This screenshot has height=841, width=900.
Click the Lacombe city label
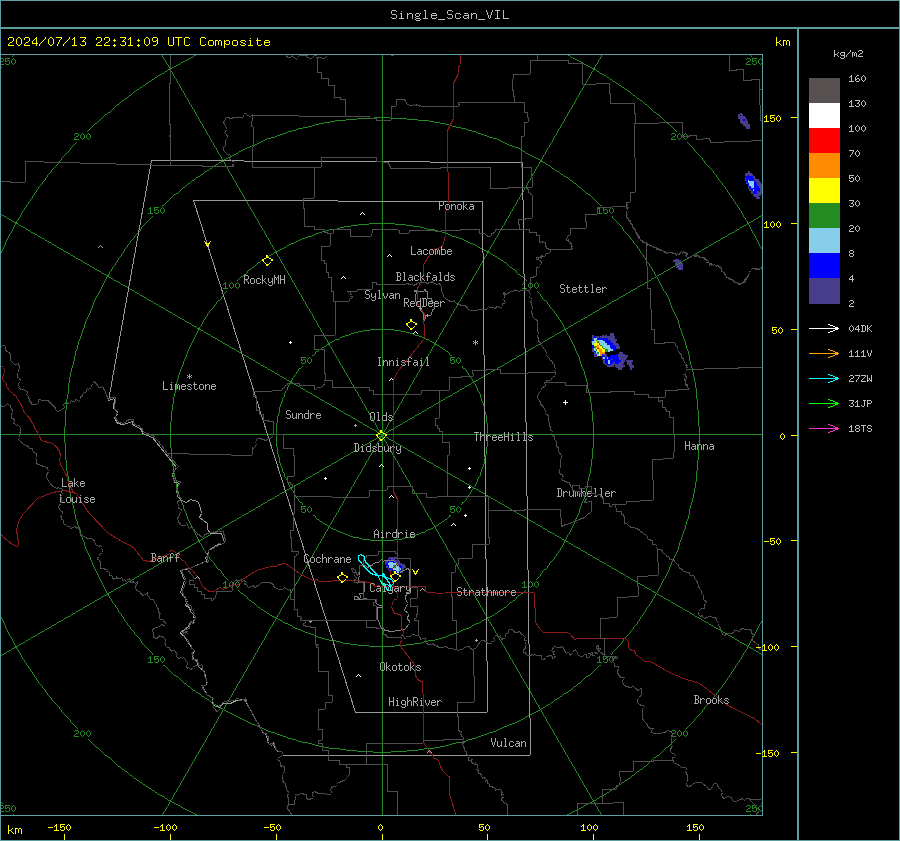click(x=431, y=251)
